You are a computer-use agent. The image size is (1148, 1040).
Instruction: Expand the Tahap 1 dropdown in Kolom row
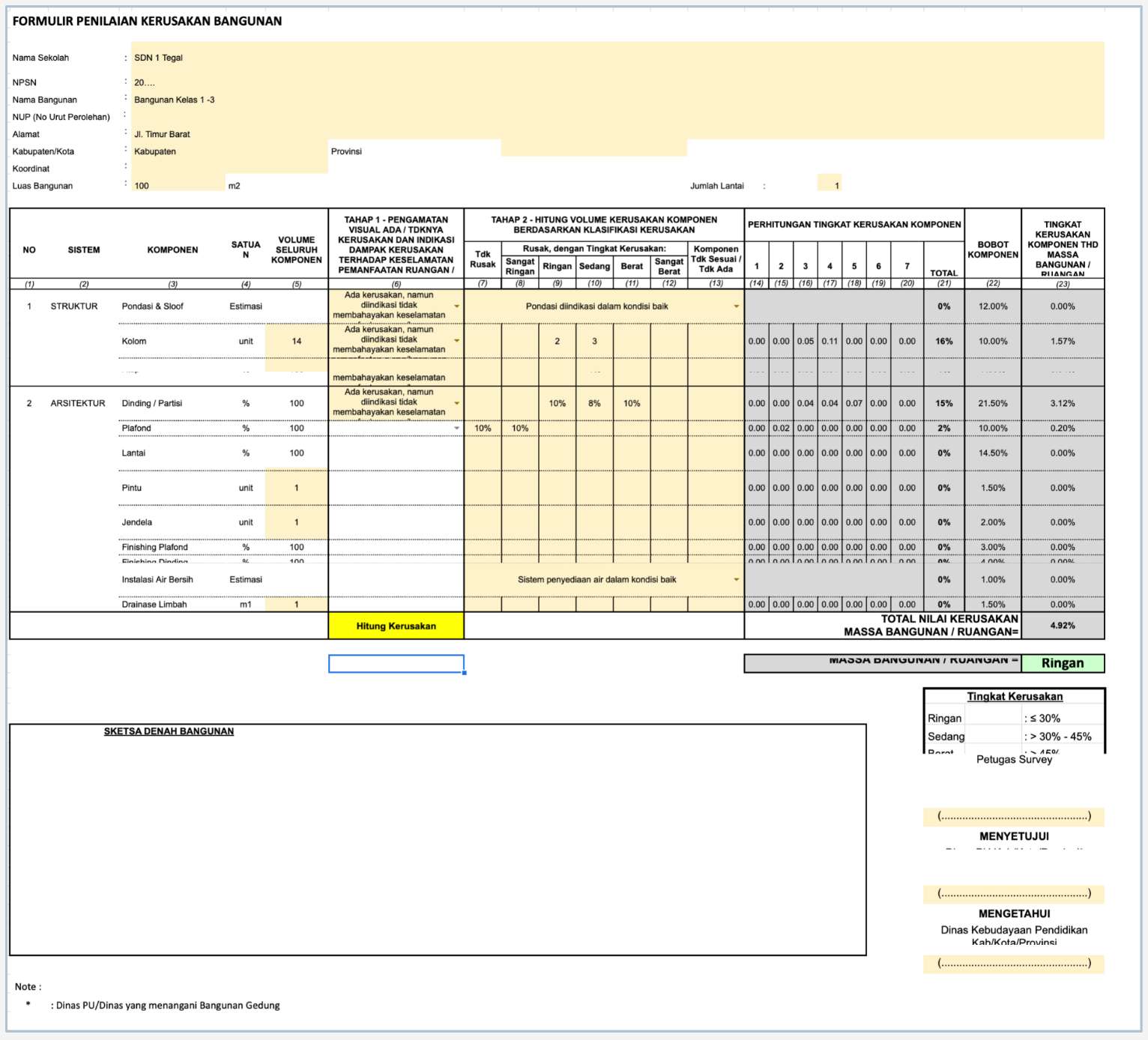457,341
